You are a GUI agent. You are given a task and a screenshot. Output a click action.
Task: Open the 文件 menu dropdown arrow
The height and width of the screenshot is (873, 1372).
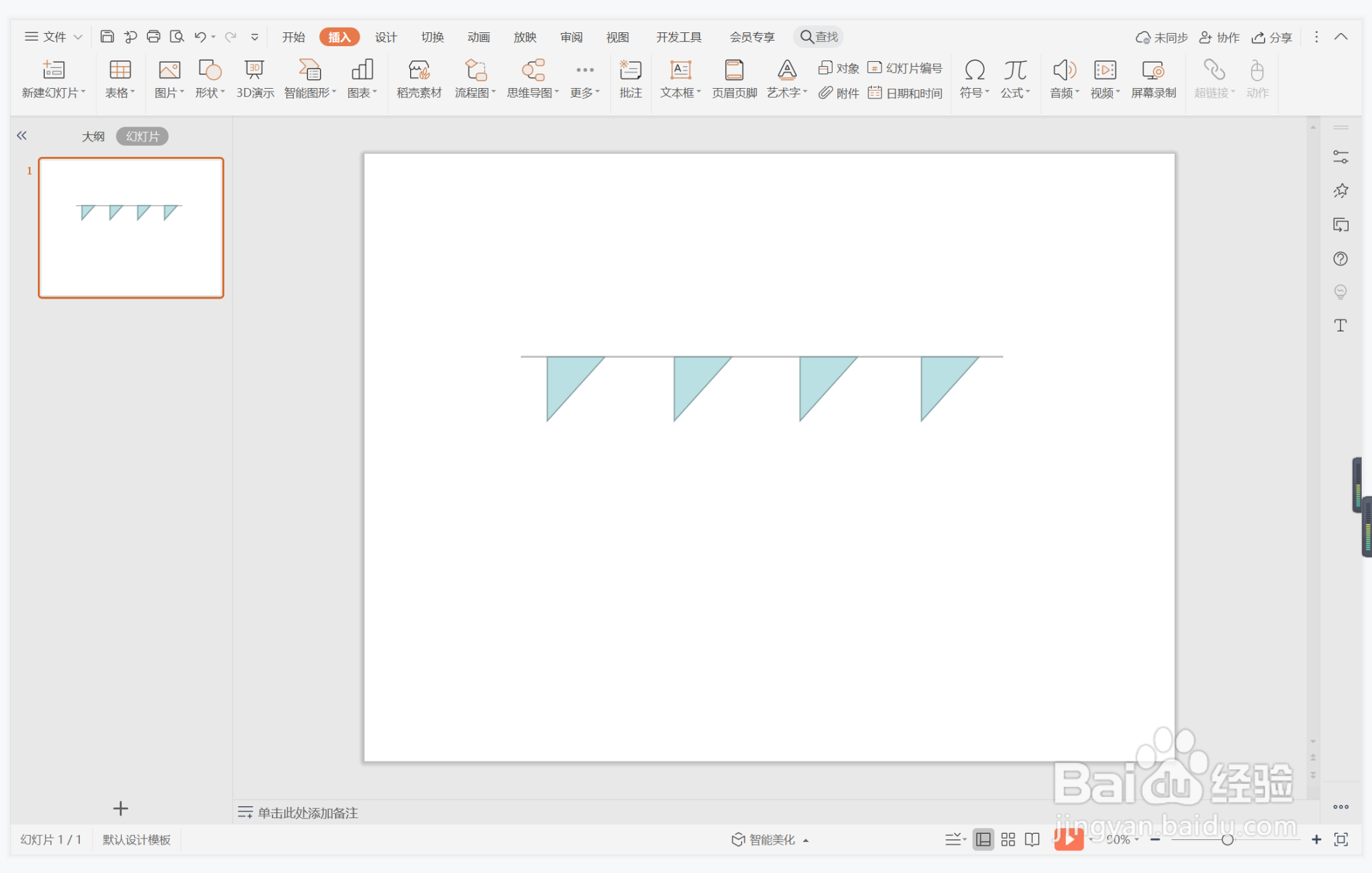[78, 36]
